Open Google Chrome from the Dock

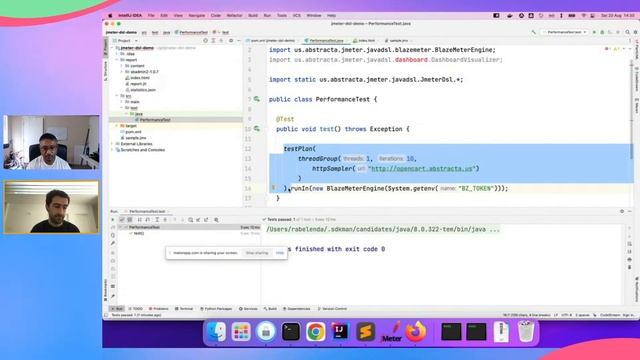pyautogui.click(x=316, y=331)
